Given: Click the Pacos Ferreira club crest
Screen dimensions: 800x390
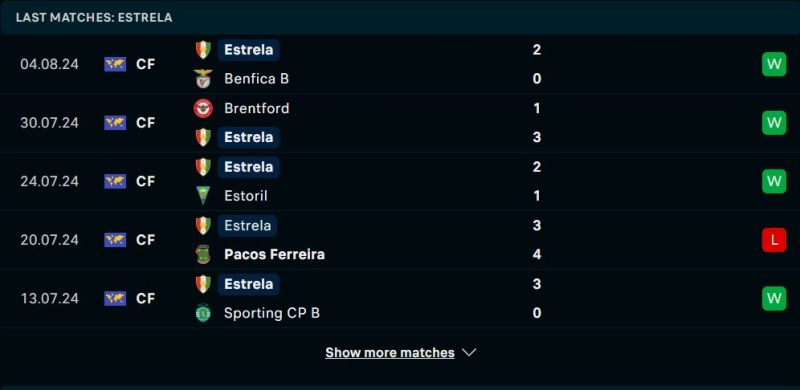Looking at the screenshot, I should [203, 254].
